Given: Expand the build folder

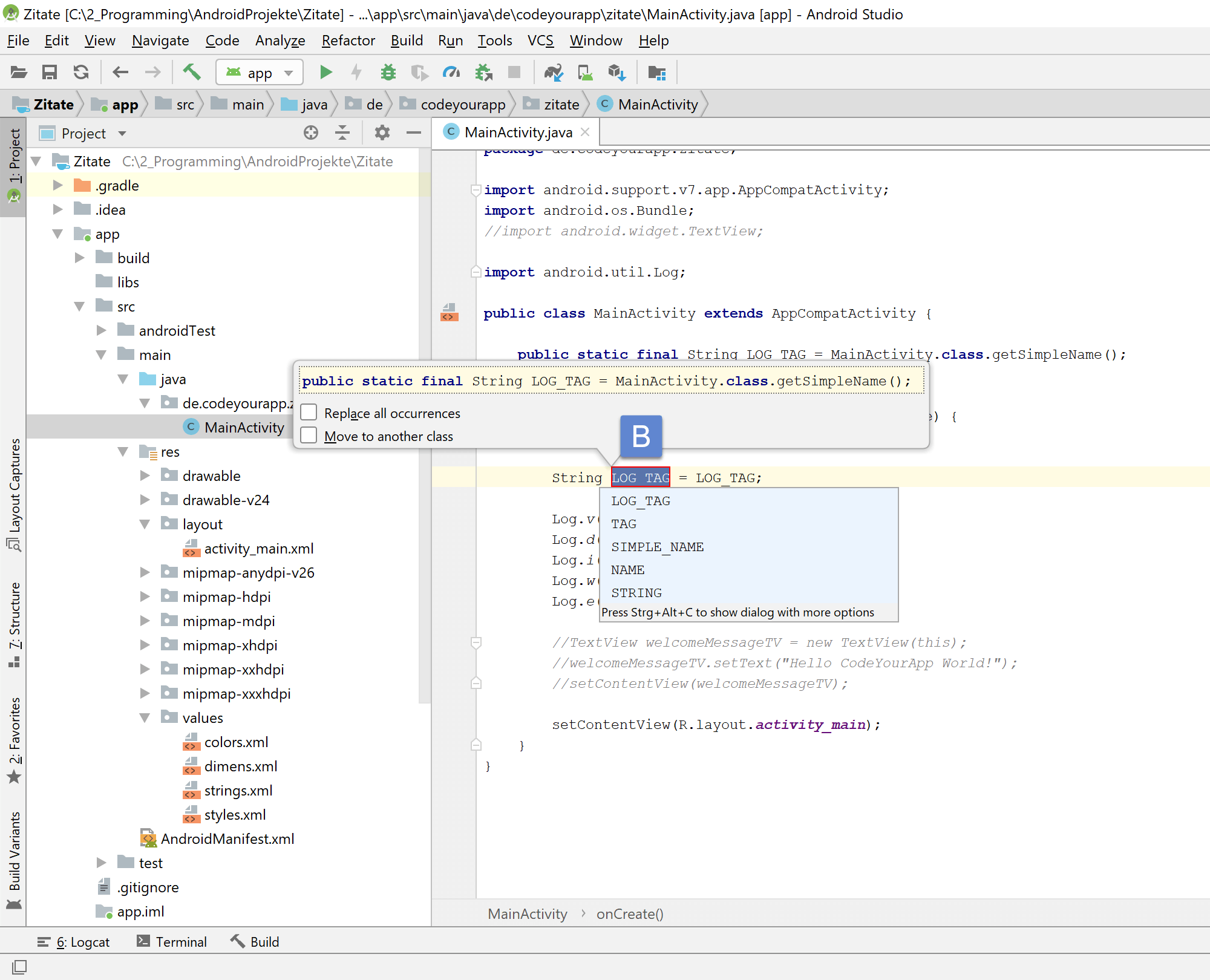Looking at the screenshot, I should (x=79, y=258).
